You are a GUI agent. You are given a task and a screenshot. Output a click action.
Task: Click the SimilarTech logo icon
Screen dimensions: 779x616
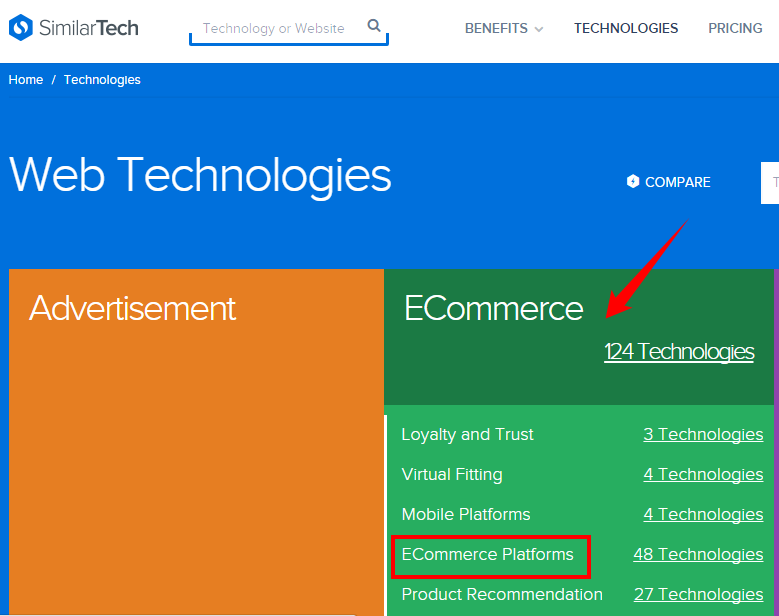pos(21,27)
